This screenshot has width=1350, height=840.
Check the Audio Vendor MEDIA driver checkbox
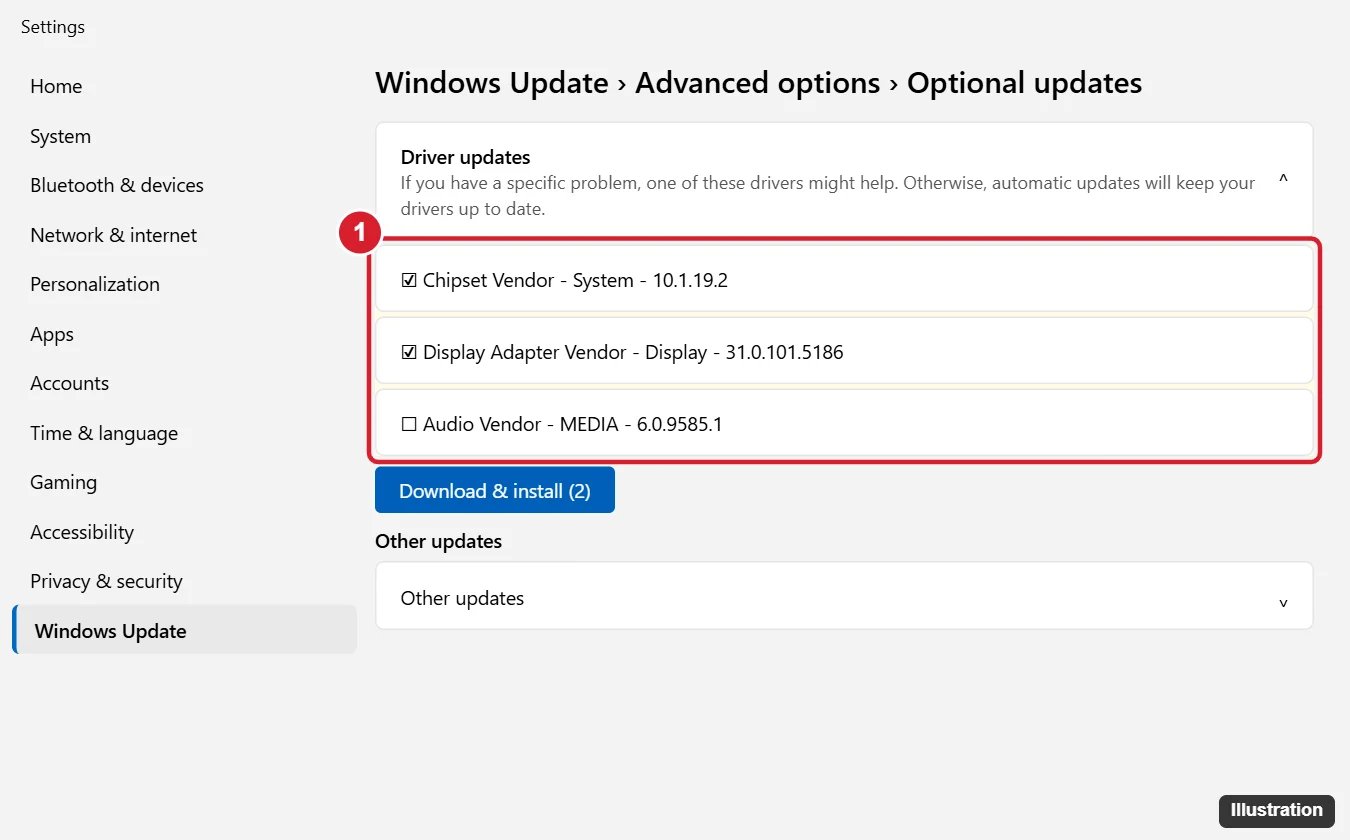pos(409,425)
